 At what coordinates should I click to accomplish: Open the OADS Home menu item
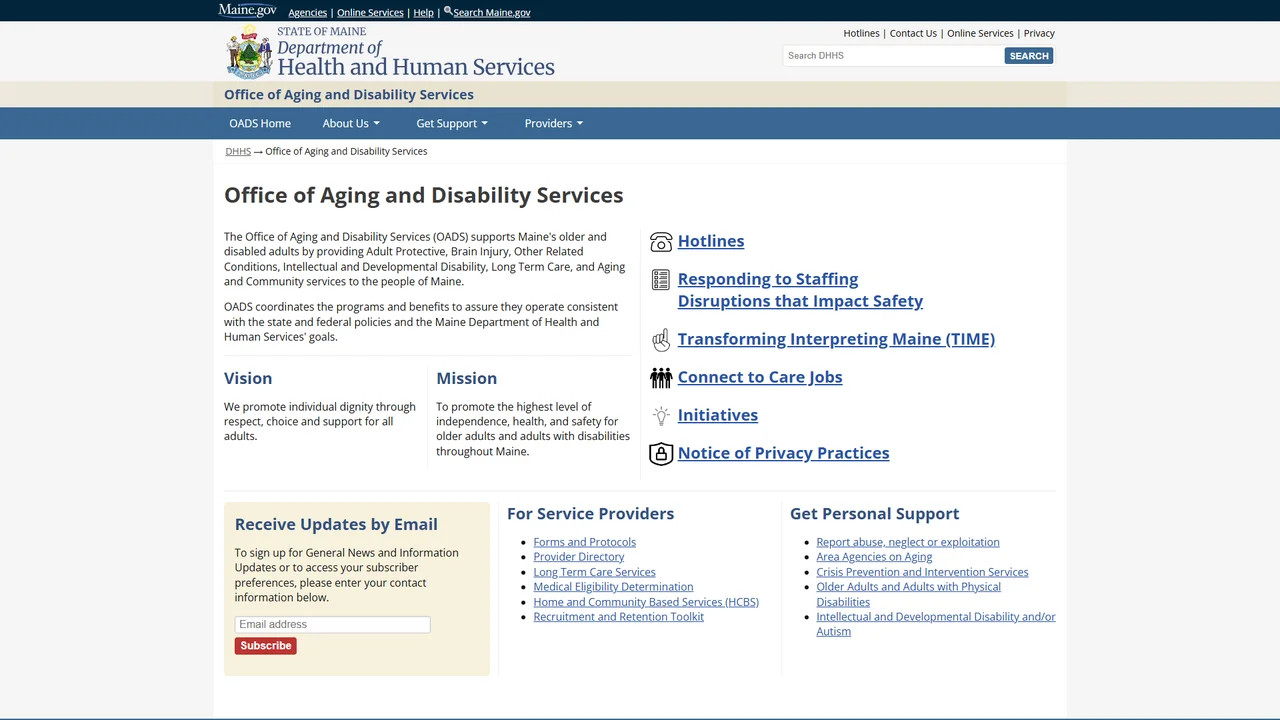tap(260, 123)
